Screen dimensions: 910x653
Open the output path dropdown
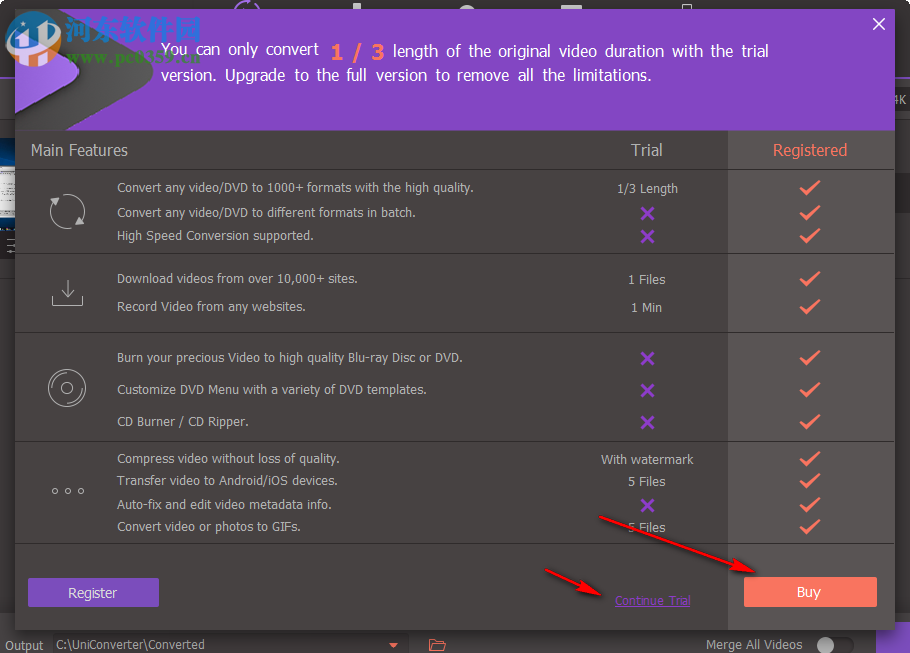click(x=394, y=645)
